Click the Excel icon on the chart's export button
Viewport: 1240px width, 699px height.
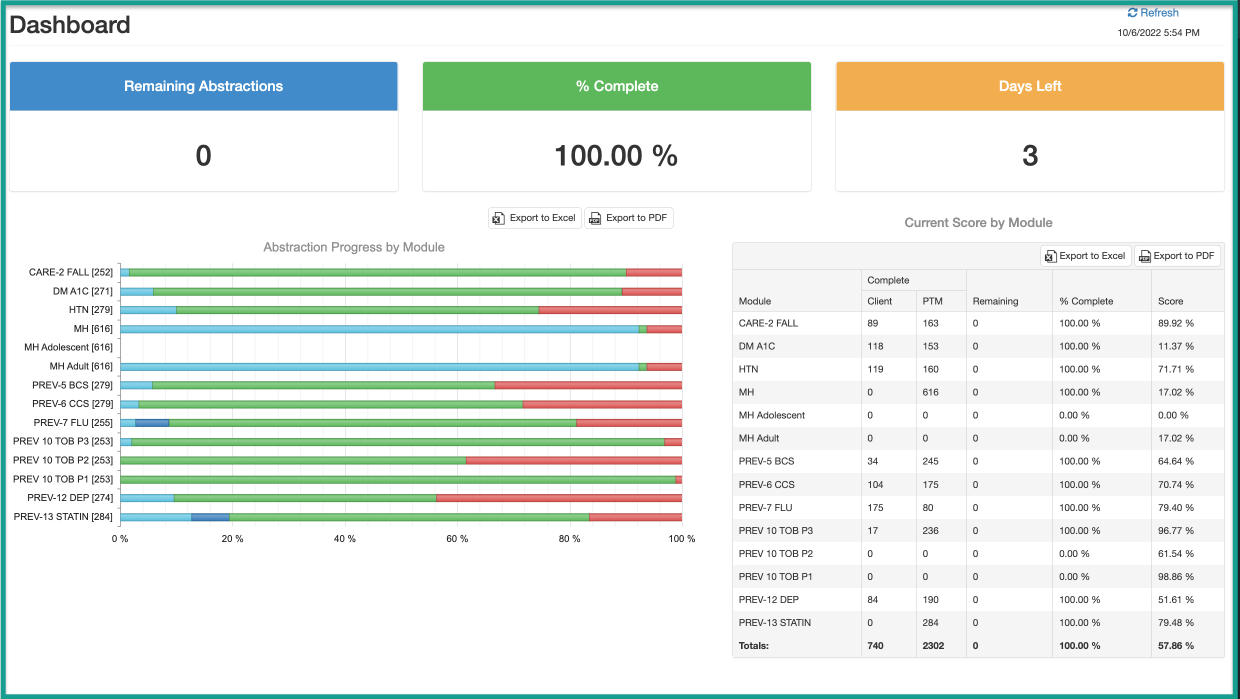pos(498,217)
